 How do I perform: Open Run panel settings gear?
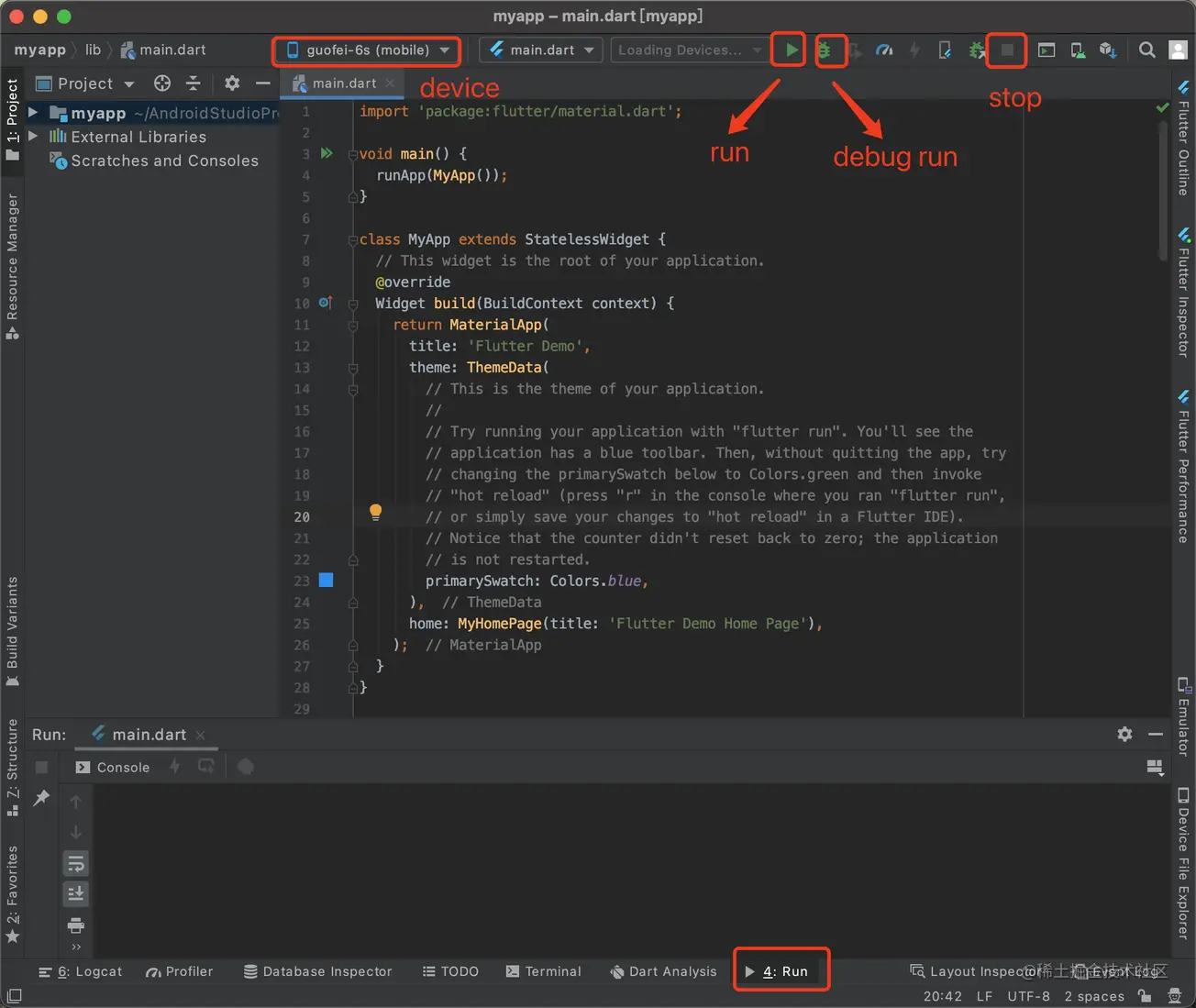[x=1124, y=734]
